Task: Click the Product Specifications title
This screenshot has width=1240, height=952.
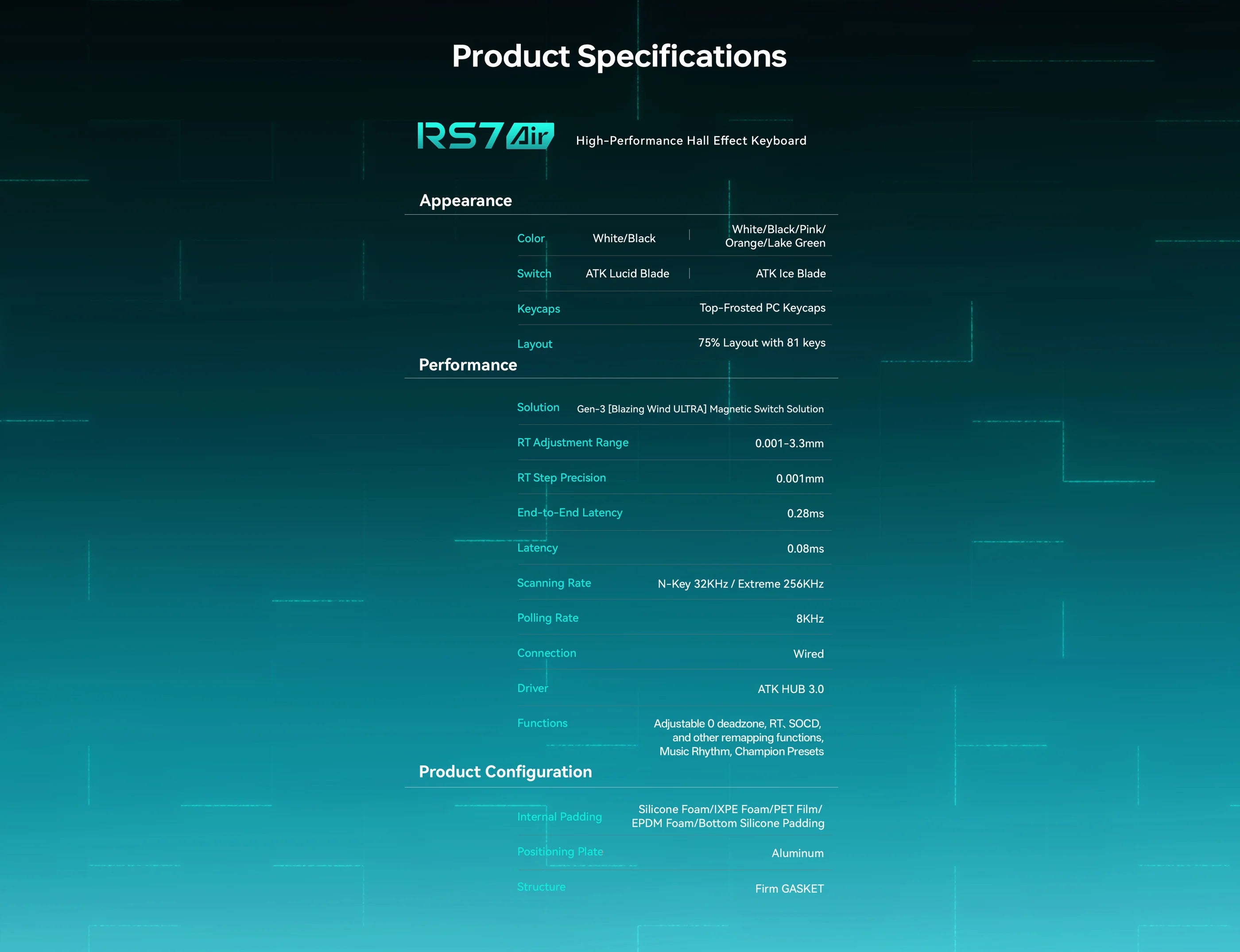Action: click(x=619, y=56)
